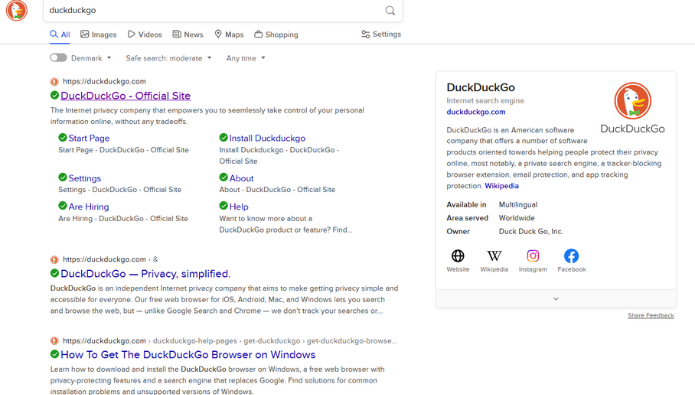
Task: Click the 'Worldwide' area served value
Action: tap(516, 218)
